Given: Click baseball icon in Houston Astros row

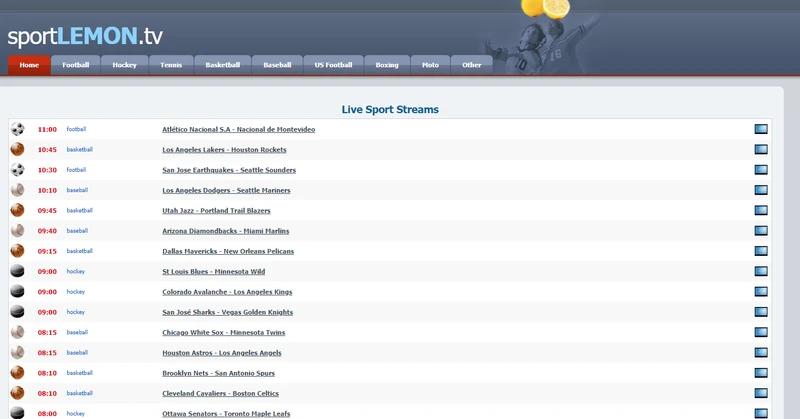Looking at the screenshot, I should 17,353.
